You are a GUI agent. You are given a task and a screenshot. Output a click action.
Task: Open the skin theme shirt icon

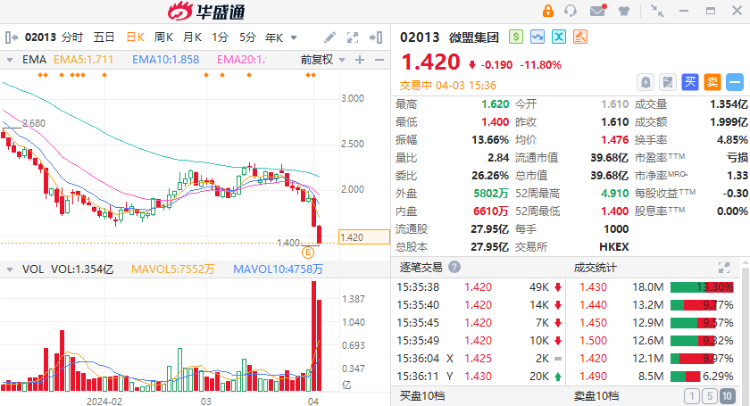[x=624, y=11]
